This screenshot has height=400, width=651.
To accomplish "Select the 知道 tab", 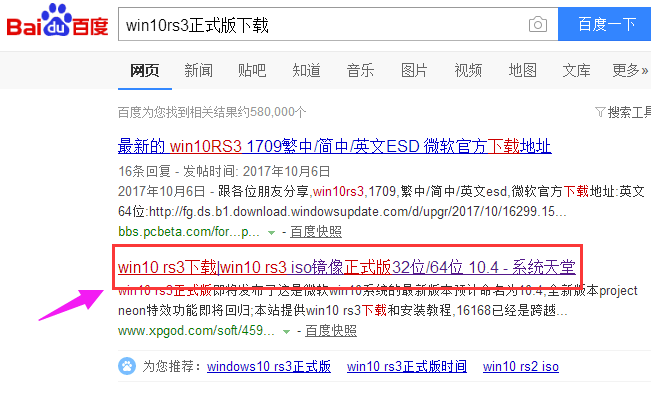I will pyautogui.click(x=306, y=70).
